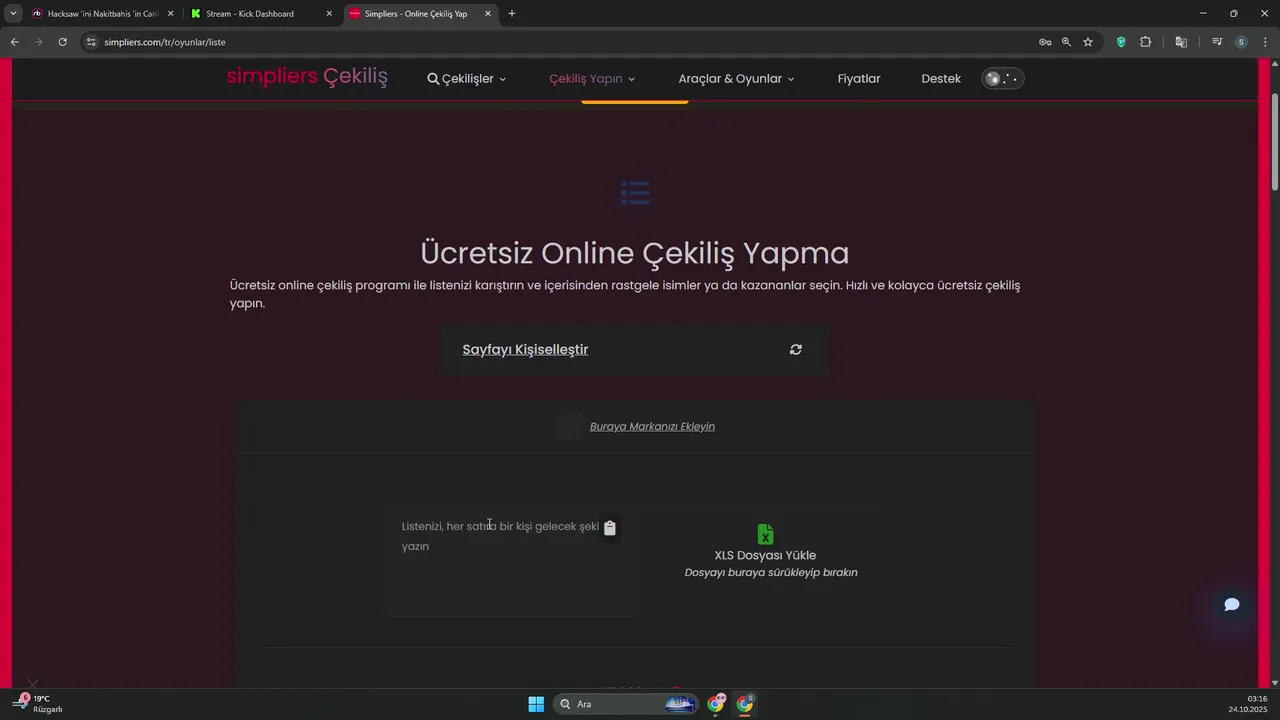Open a new browser tab with plus
Image resolution: width=1280 pixels, height=720 pixels.
click(x=512, y=14)
